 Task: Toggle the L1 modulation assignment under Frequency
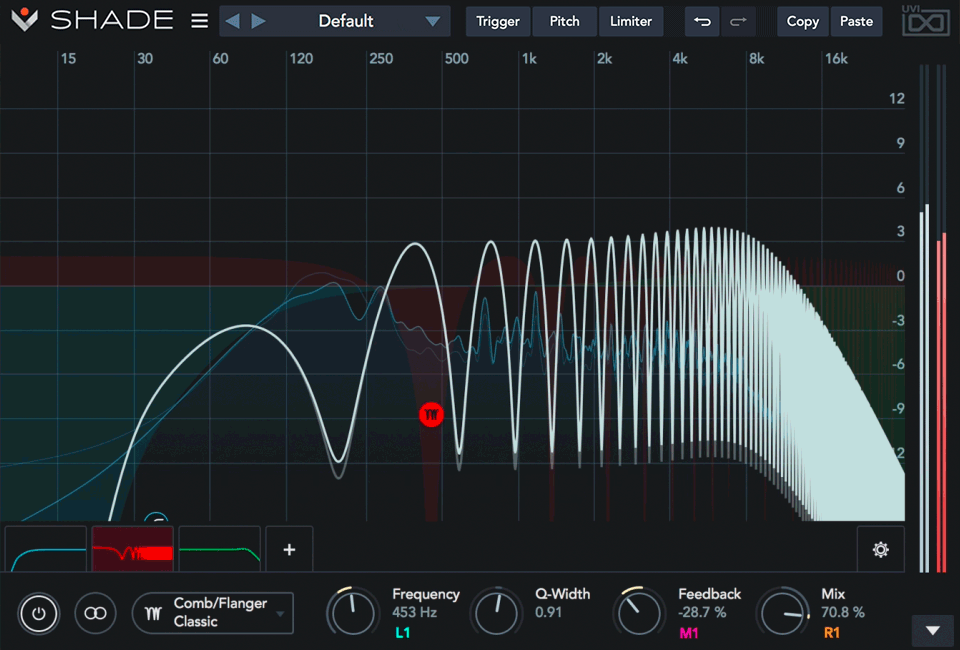pos(402,633)
